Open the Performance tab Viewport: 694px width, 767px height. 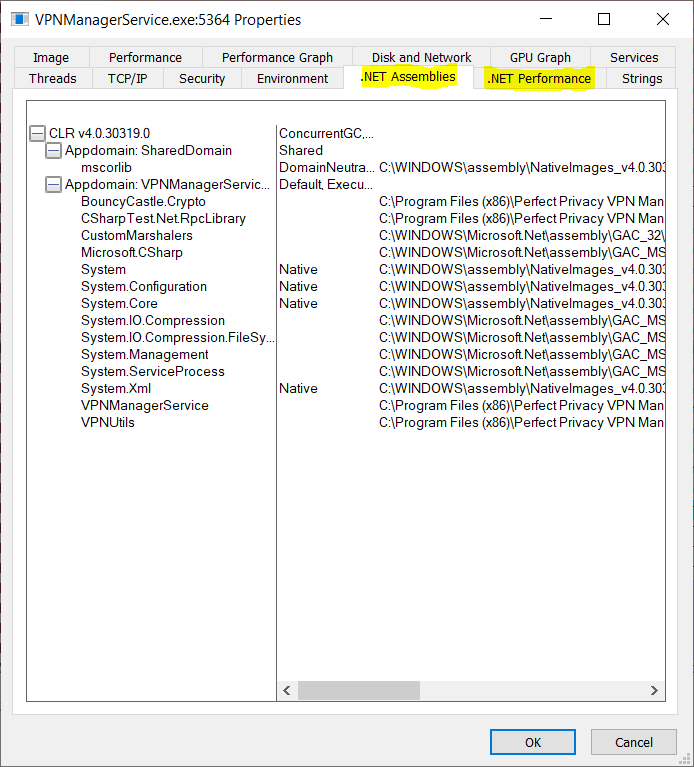coord(145,58)
